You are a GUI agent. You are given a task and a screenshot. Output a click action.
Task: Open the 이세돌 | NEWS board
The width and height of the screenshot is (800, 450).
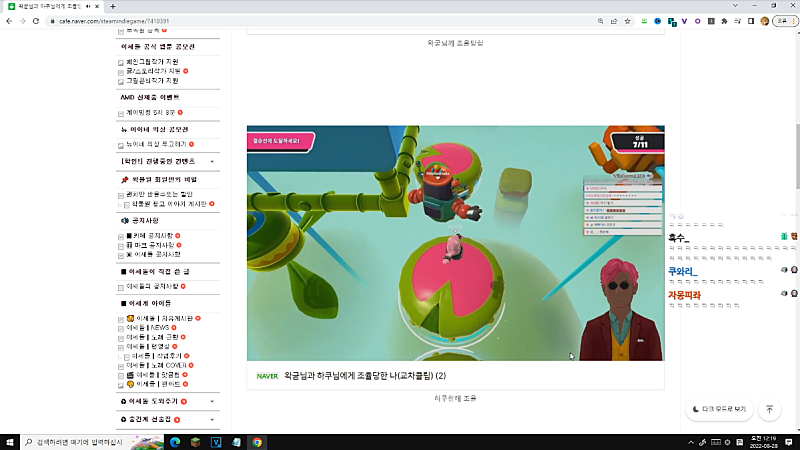point(147,328)
